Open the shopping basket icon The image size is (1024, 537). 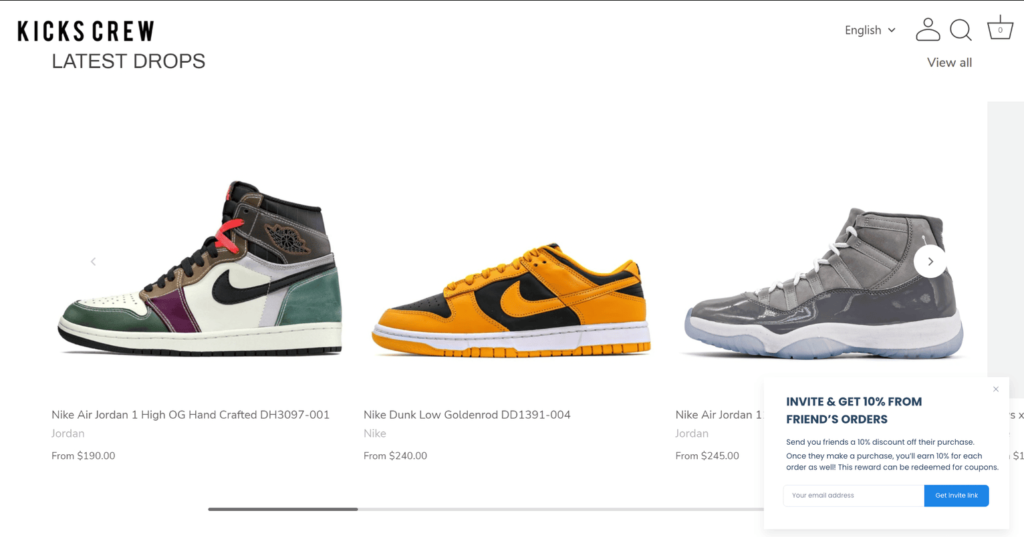(1000, 28)
